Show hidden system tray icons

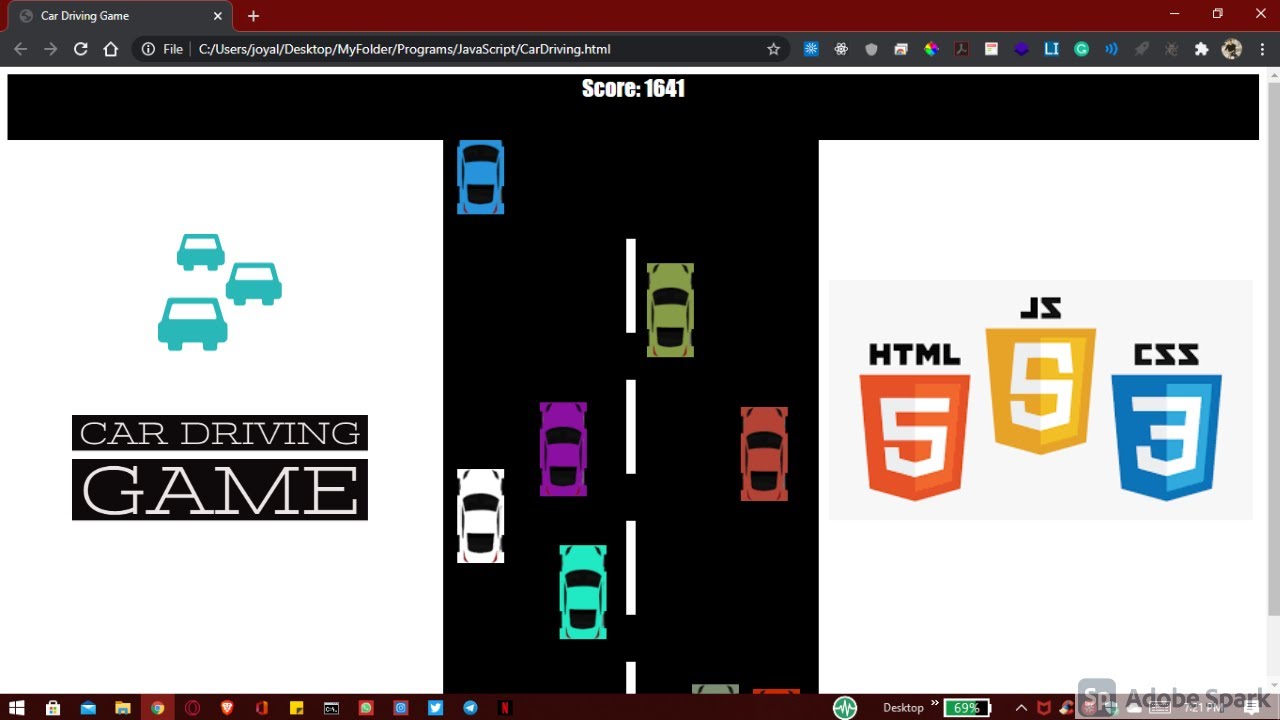(1021, 707)
